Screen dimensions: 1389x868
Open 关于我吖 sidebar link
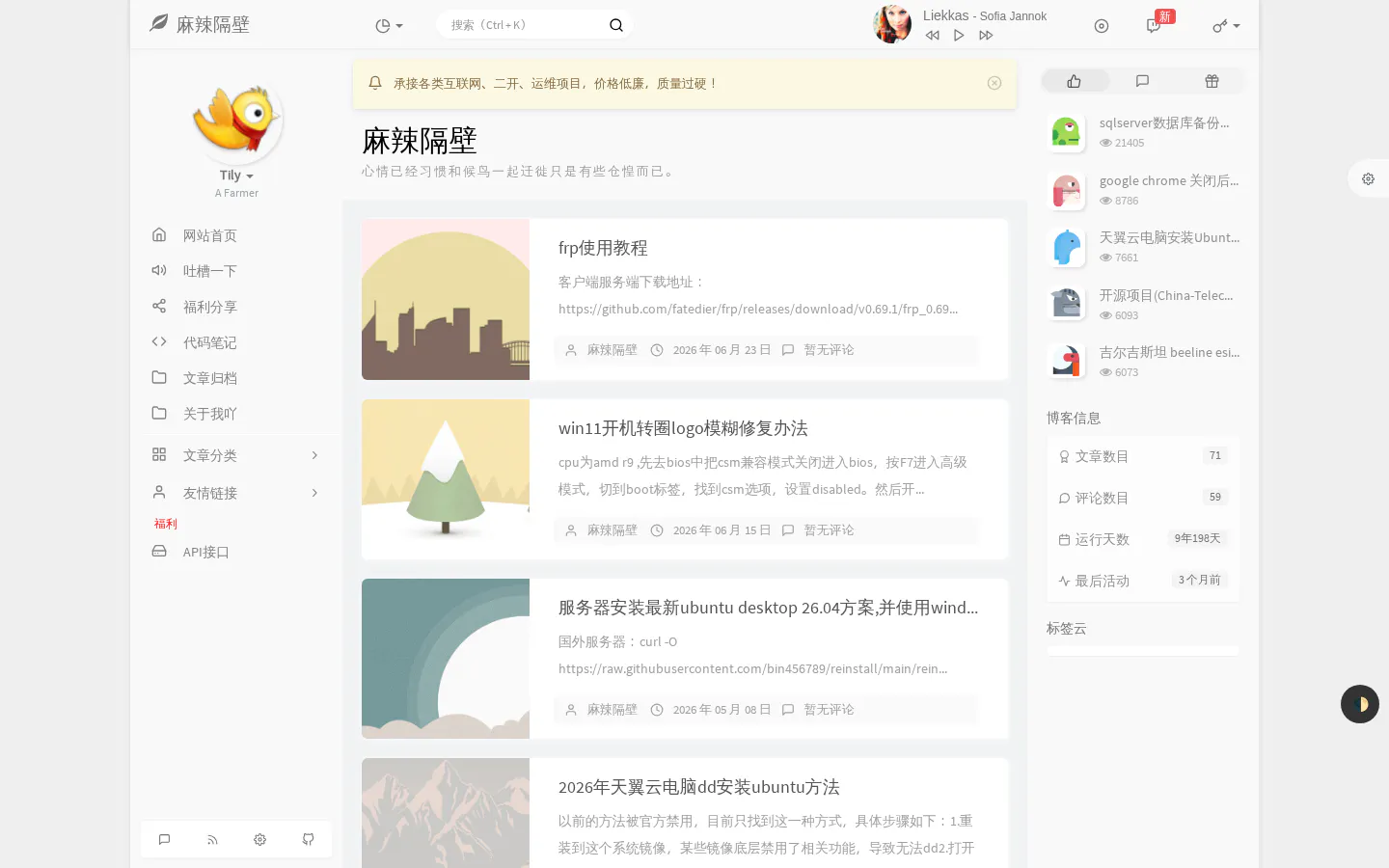pyautogui.click(x=236, y=414)
